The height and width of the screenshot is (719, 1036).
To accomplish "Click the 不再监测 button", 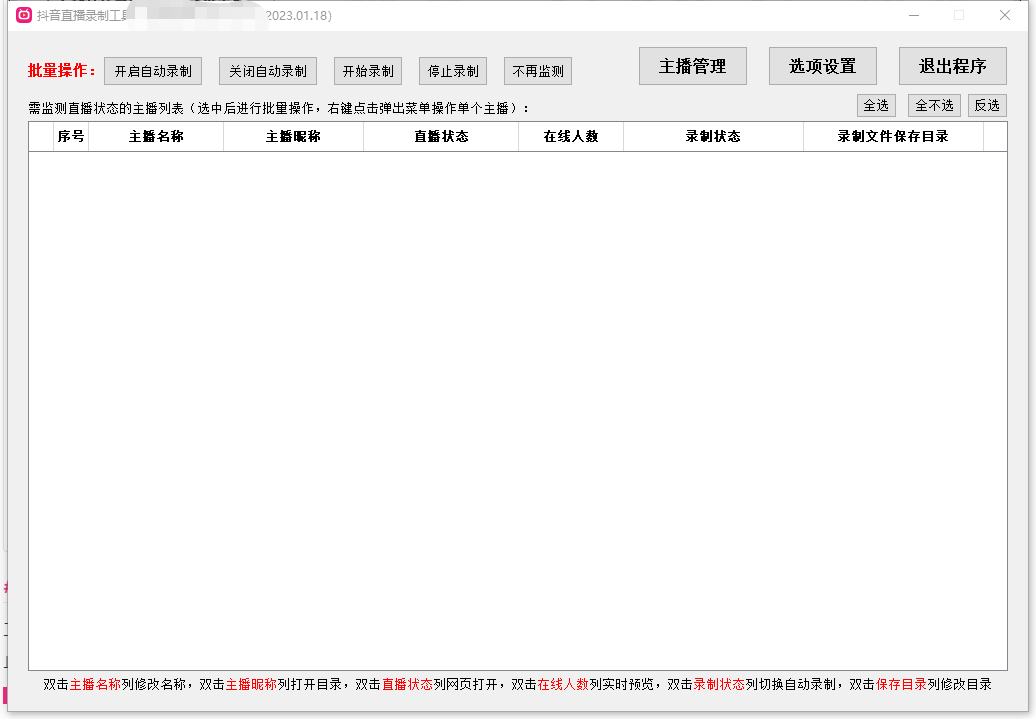I will click(x=538, y=71).
